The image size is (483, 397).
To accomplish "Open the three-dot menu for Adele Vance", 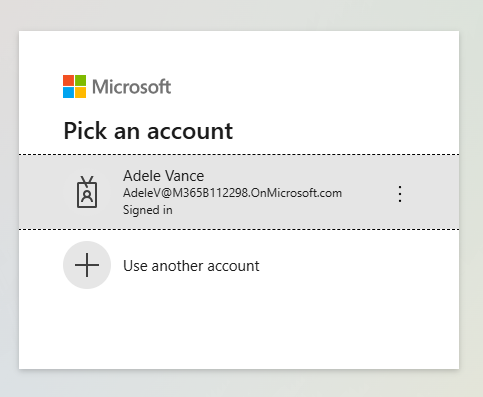I will click(x=400, y=194).
